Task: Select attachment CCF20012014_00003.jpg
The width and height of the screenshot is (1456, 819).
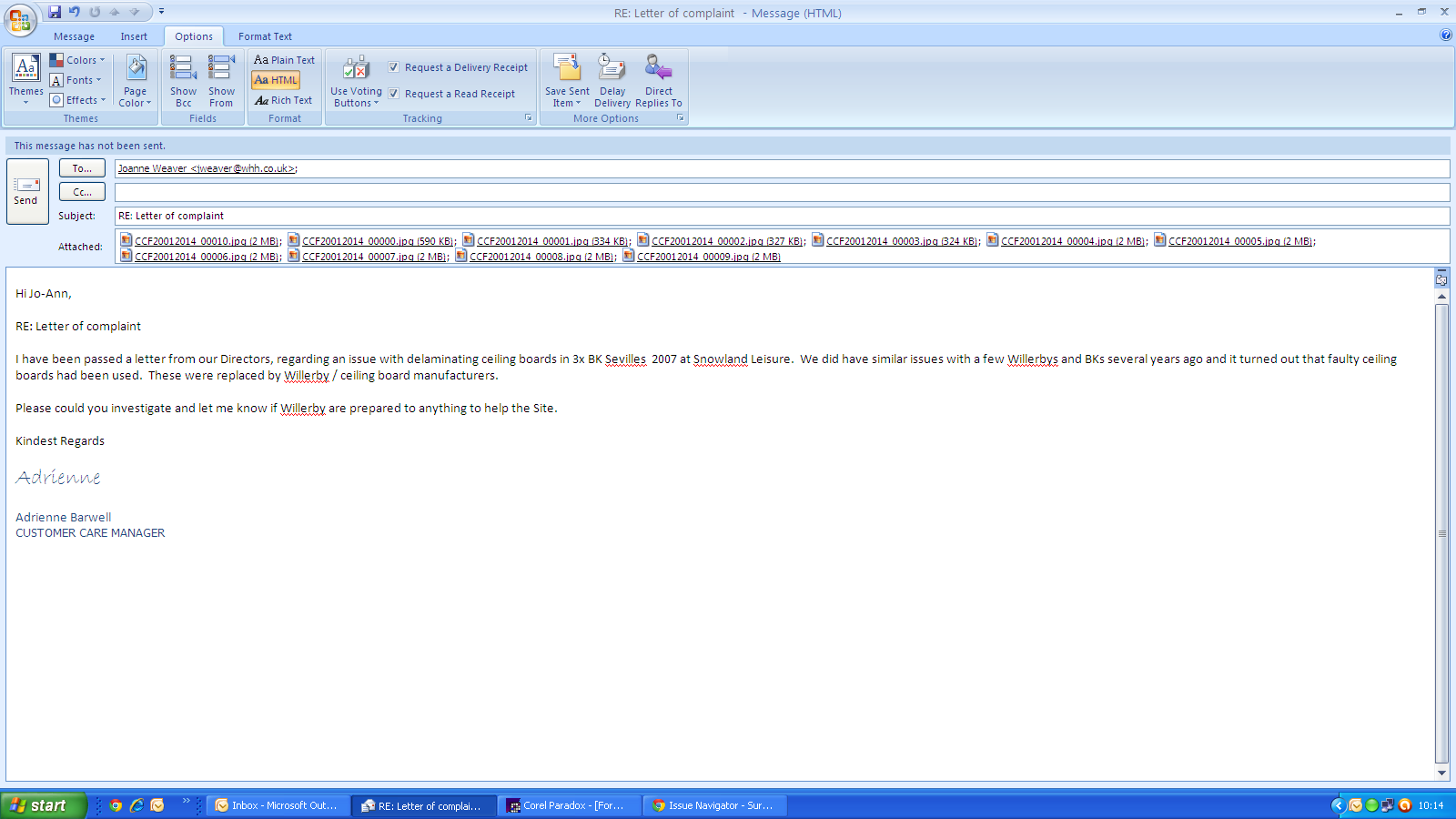Action: tap(895, 241)
